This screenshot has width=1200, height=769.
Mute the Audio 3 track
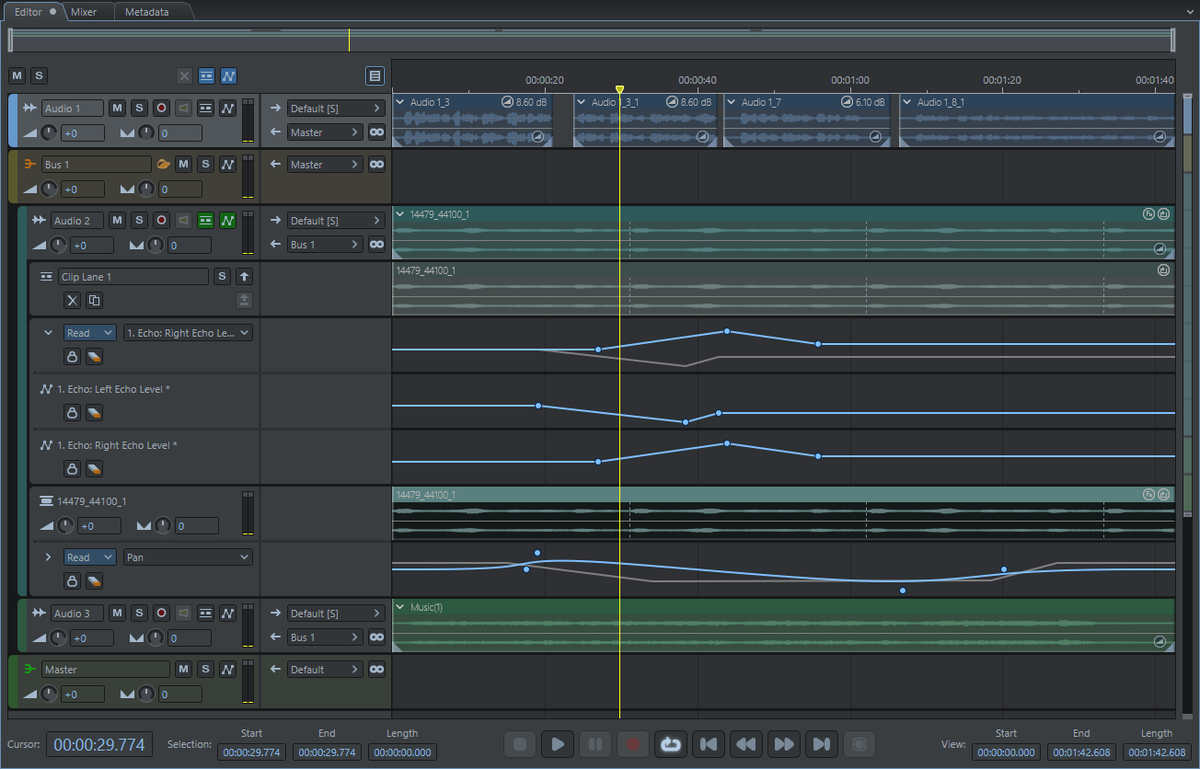[117, 613]
